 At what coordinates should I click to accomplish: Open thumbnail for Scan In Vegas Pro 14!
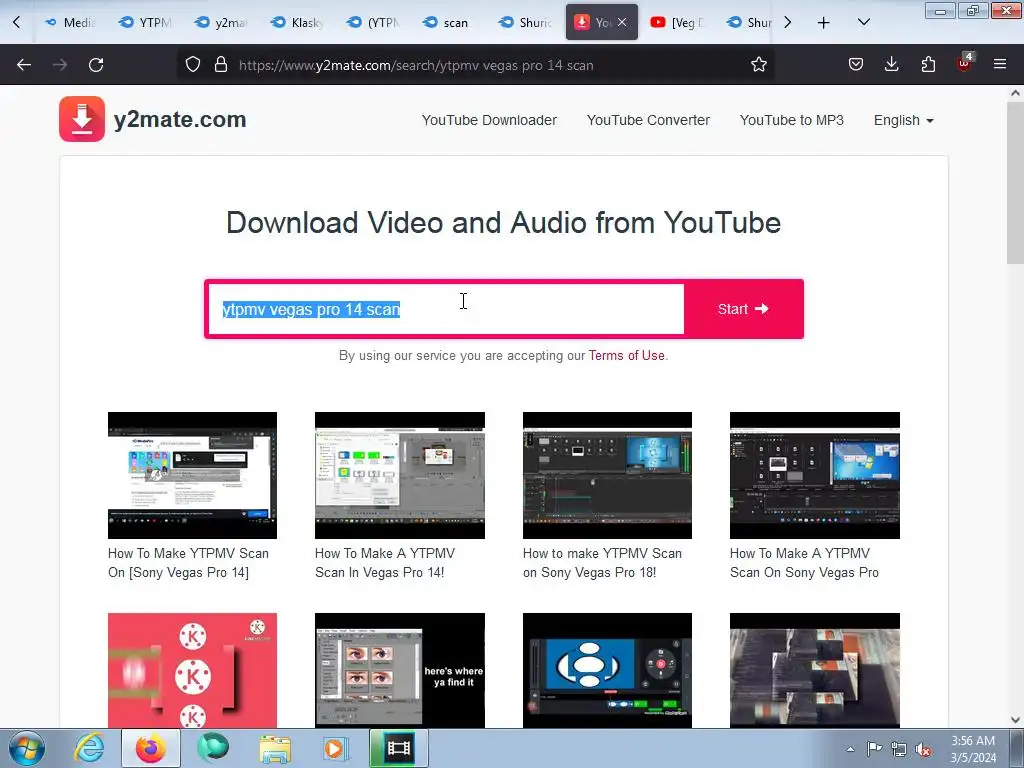coord(400,475)
